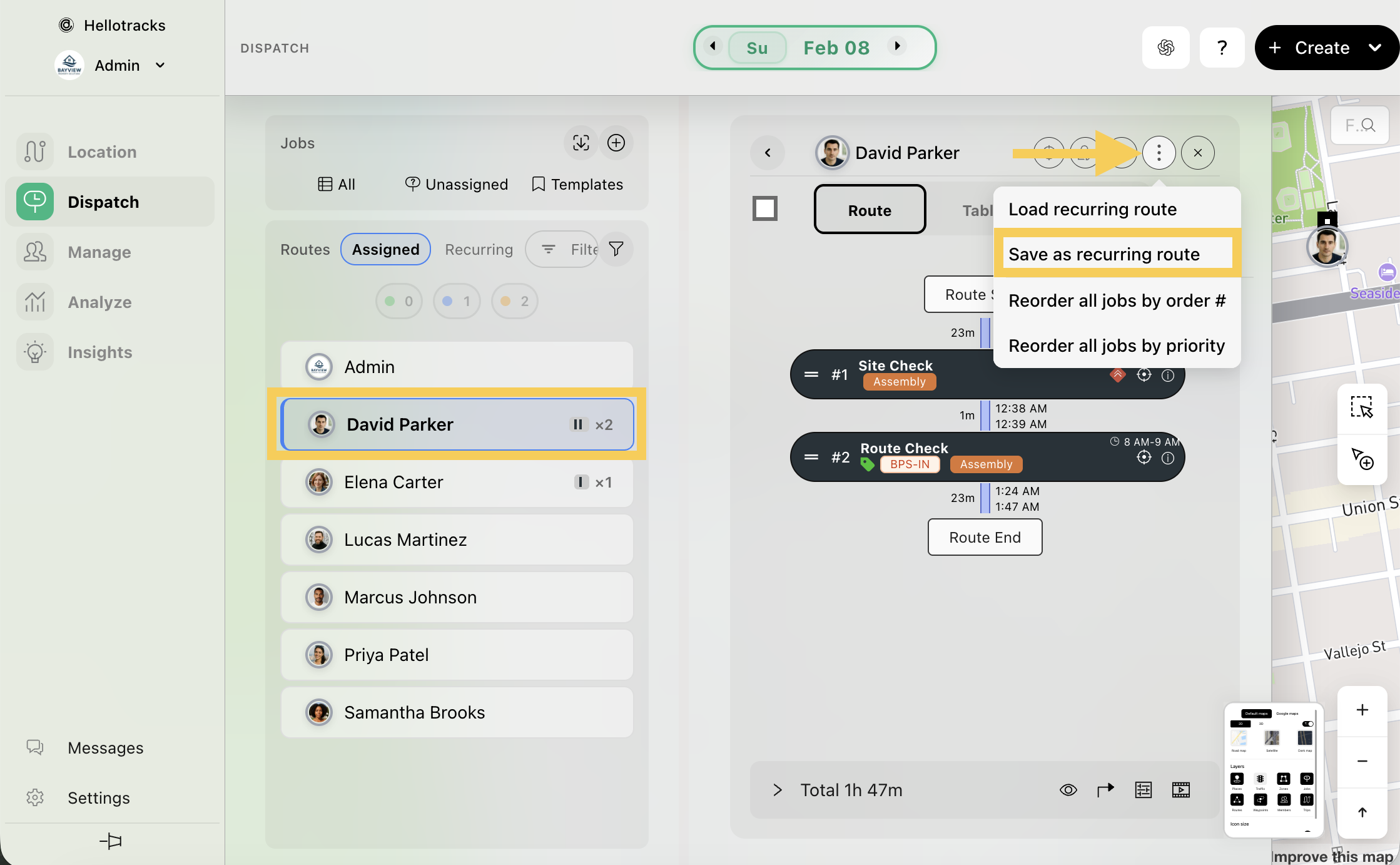1400x865 pixels.
Task: Click the import jobs icon in Jobs panel
Action: [x=581, y=143]
